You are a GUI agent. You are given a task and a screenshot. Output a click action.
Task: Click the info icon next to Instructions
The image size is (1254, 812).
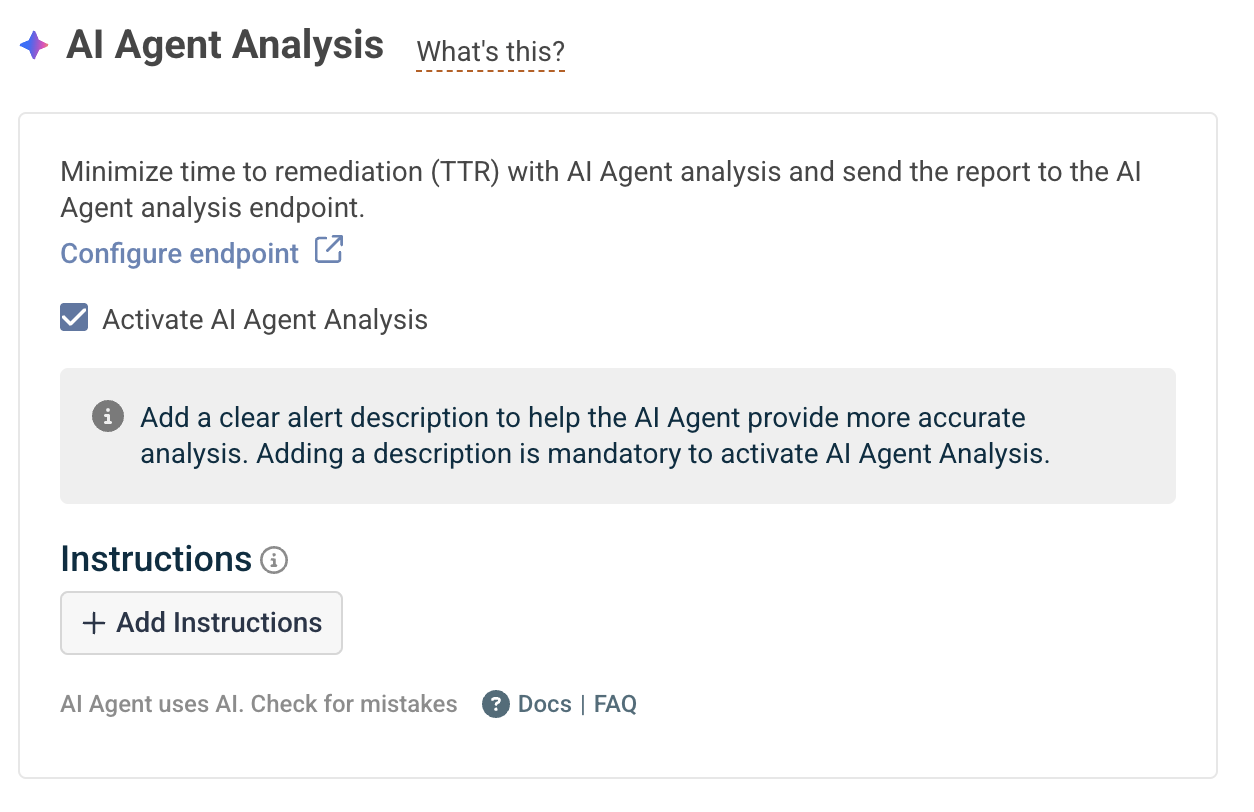click(274, 560)
